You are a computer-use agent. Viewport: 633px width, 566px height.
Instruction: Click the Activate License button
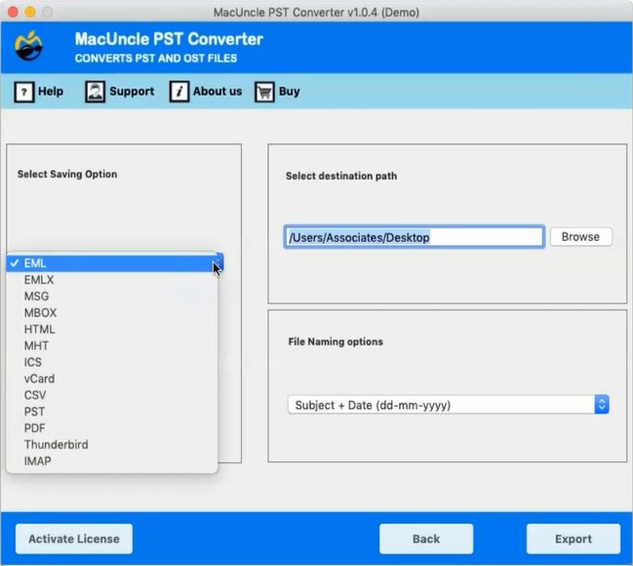(x=74, y=539)
